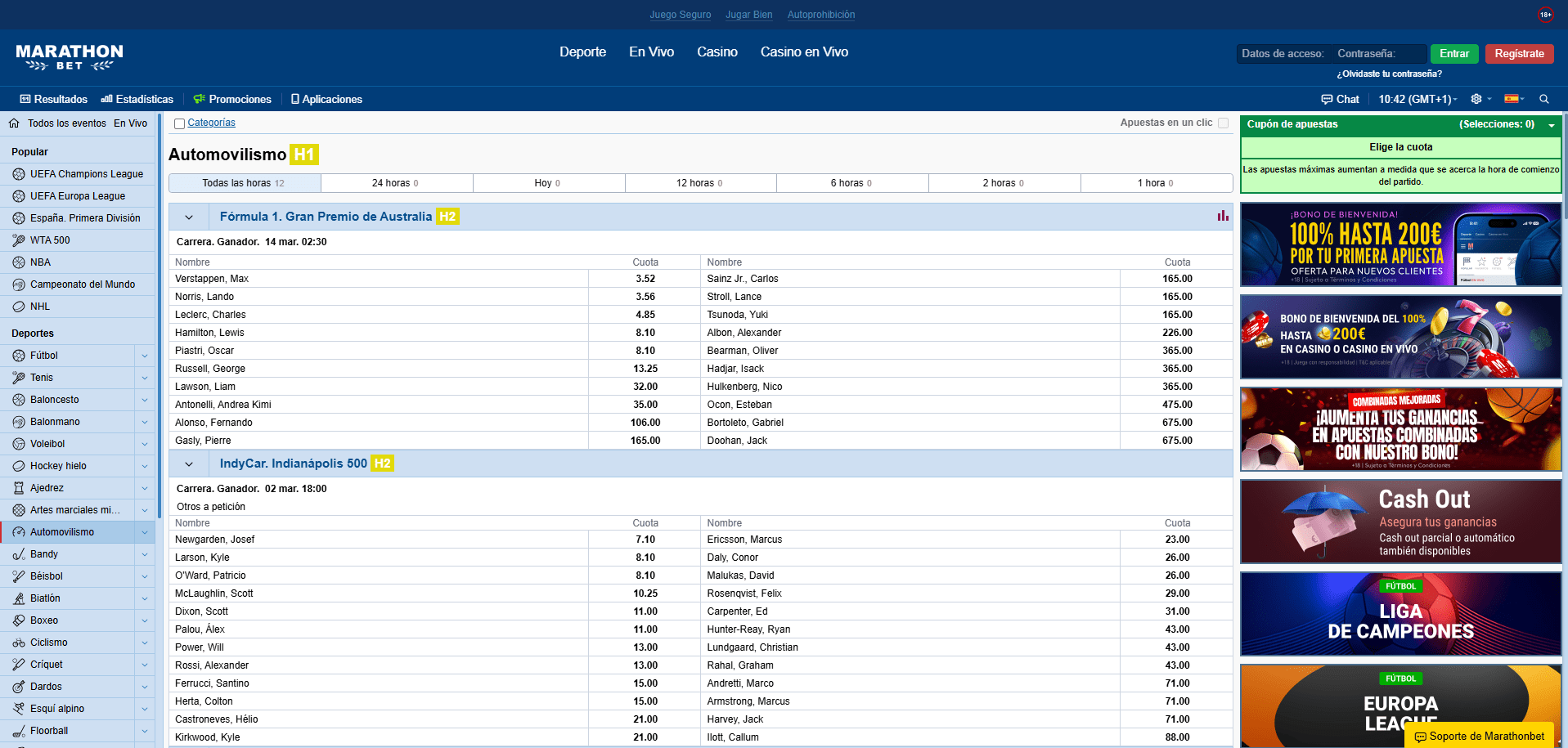Click the home icon beside Todos los eventos

(x=14, y=123)
